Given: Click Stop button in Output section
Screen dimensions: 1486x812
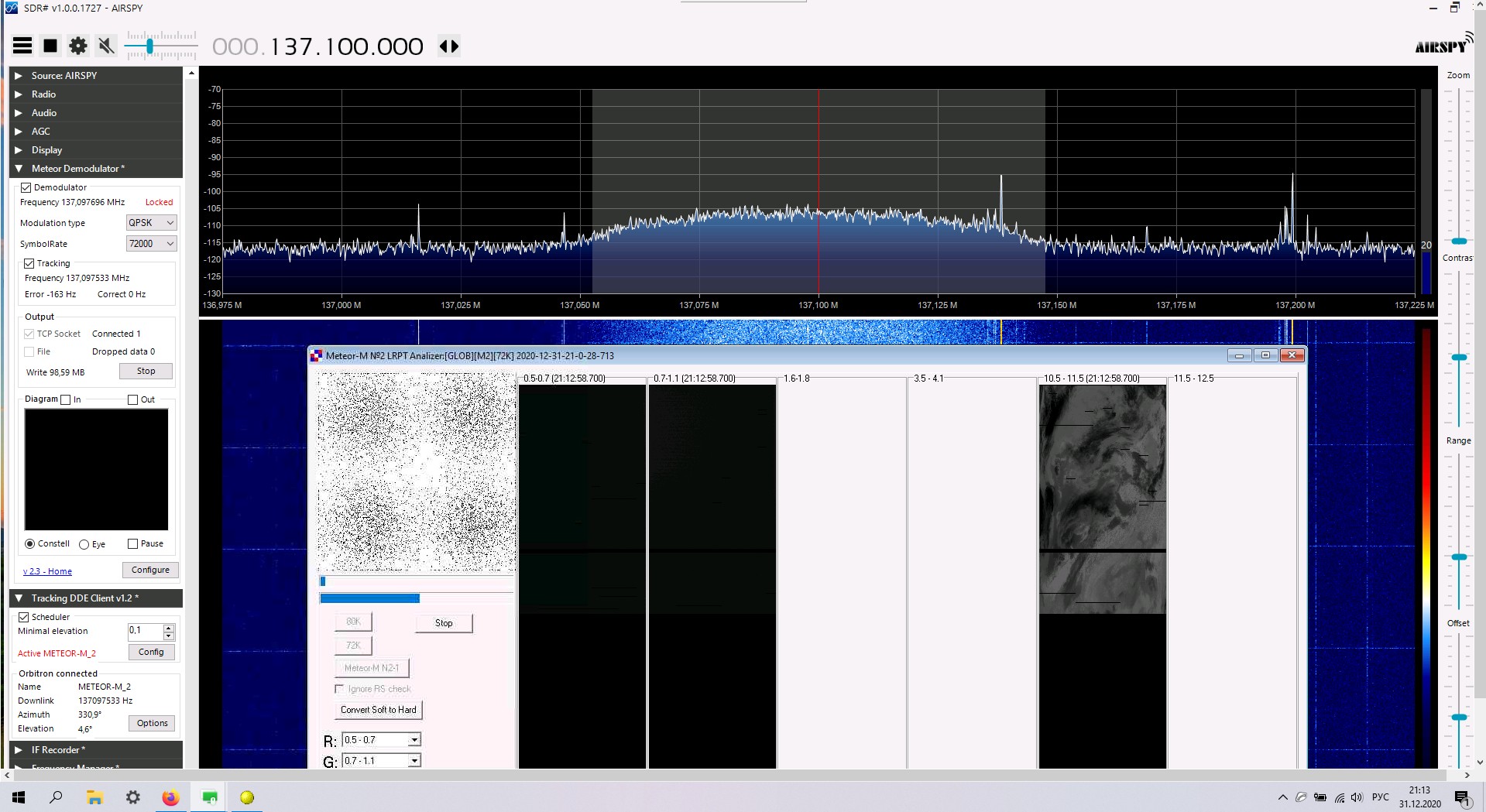Looking at the screenshot, I should 146,371.
